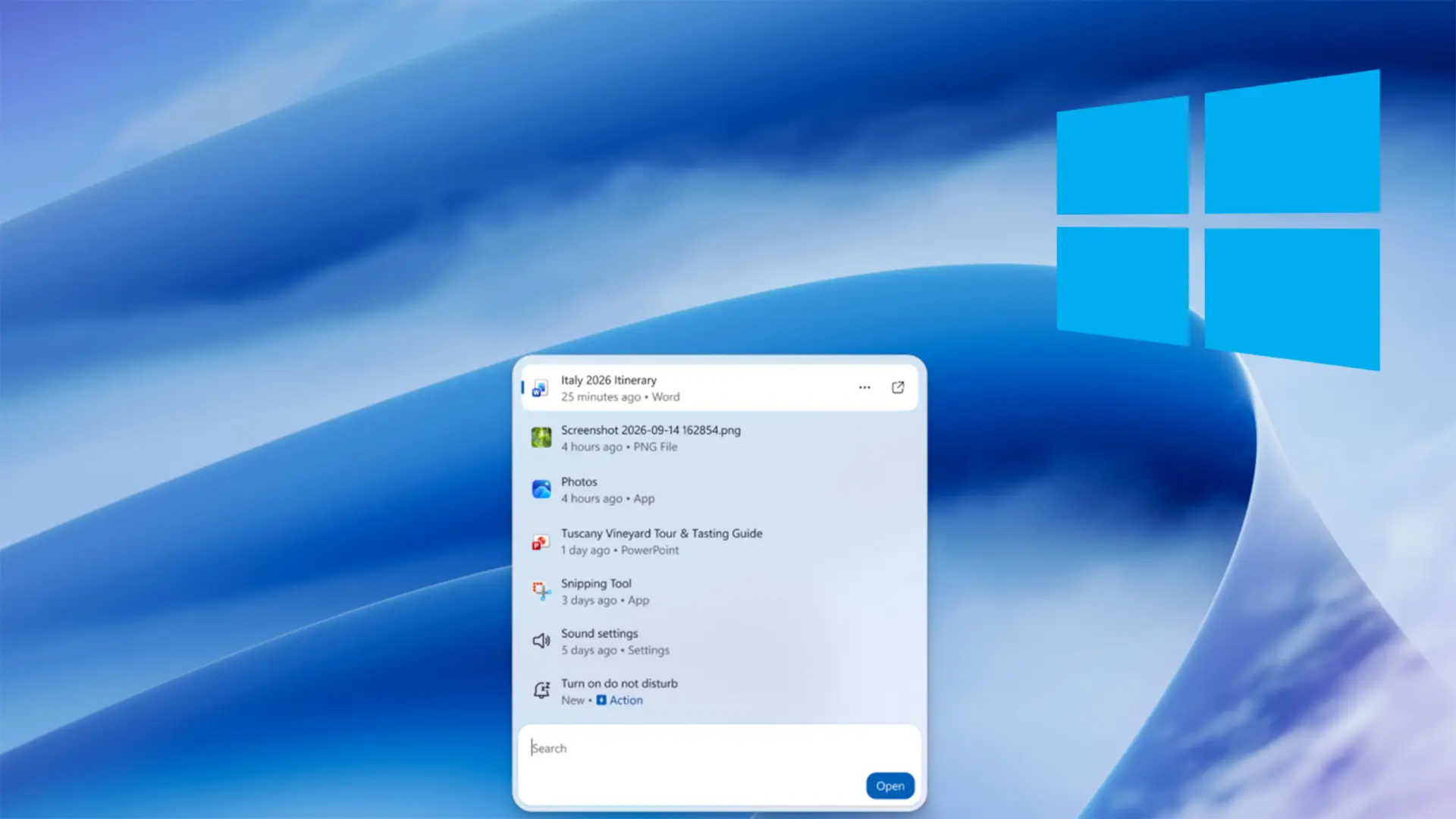Image resolution: width=1456 pixels, height=819 pixels.
Task: Click the Snipping Tool scissors icon
Action: (541, 591)
